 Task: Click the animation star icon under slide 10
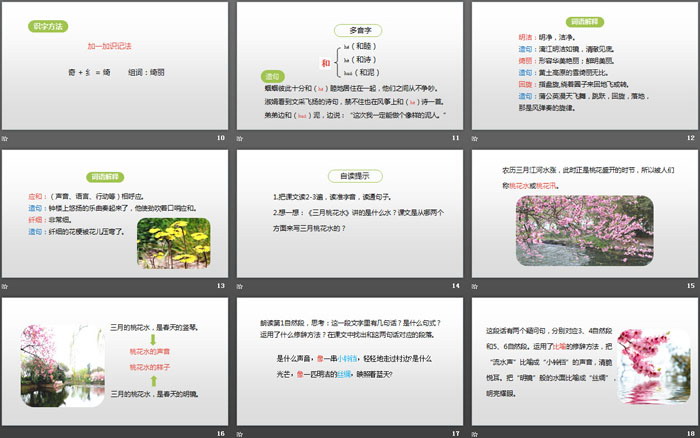point(6,138)
